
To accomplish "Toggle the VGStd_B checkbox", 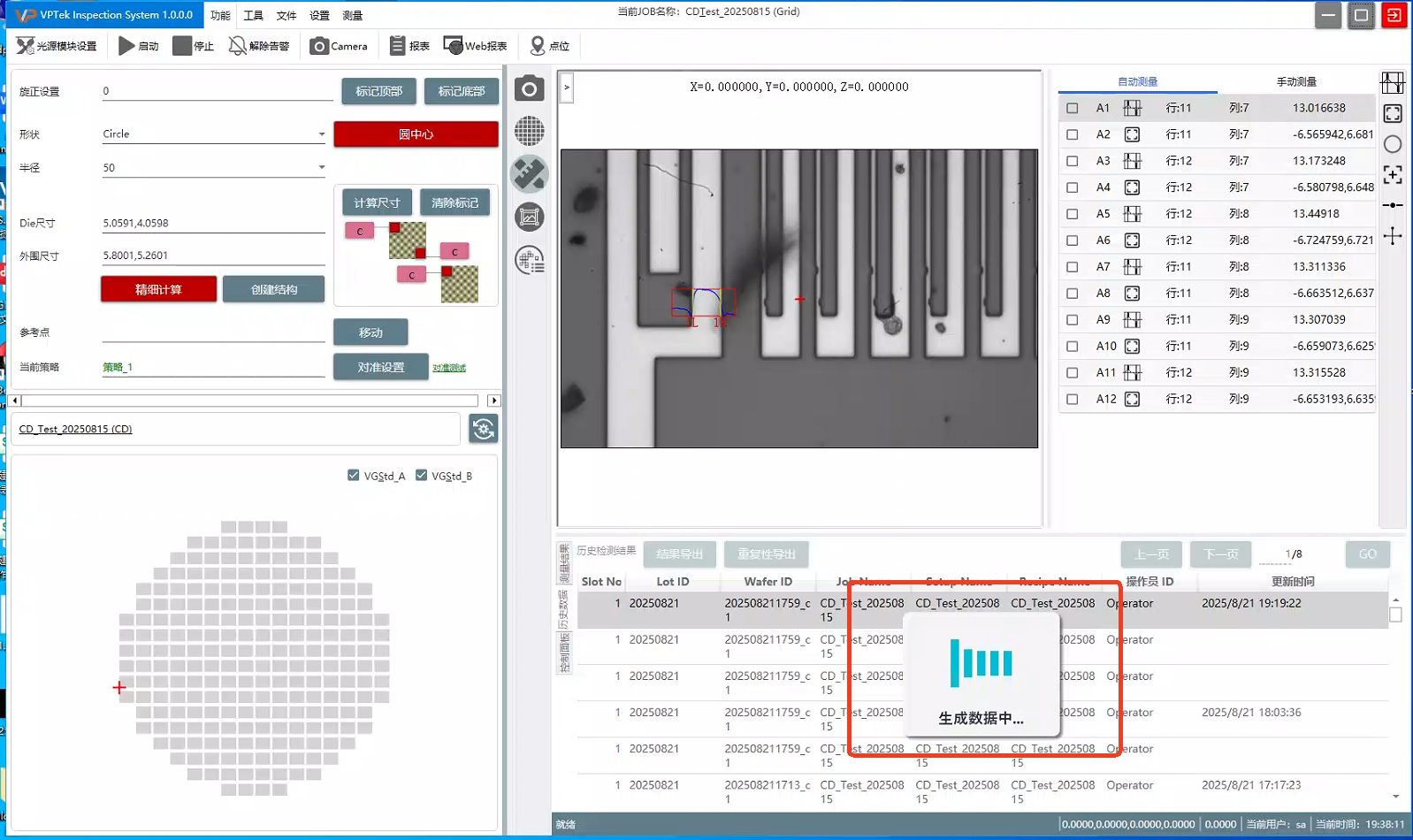I will click(422, 476).
